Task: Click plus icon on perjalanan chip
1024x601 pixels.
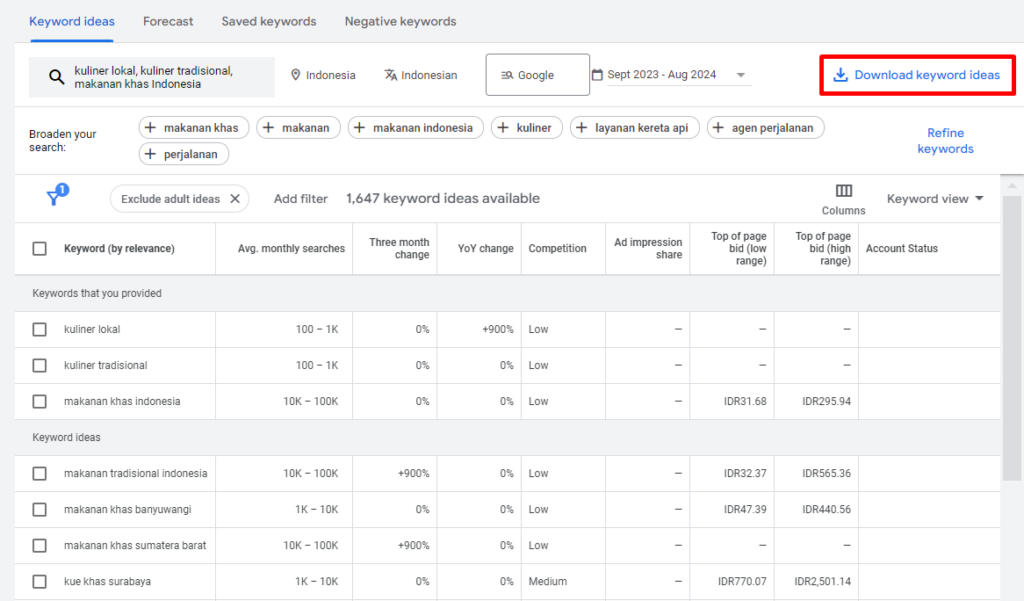Action: click(150, 154)
